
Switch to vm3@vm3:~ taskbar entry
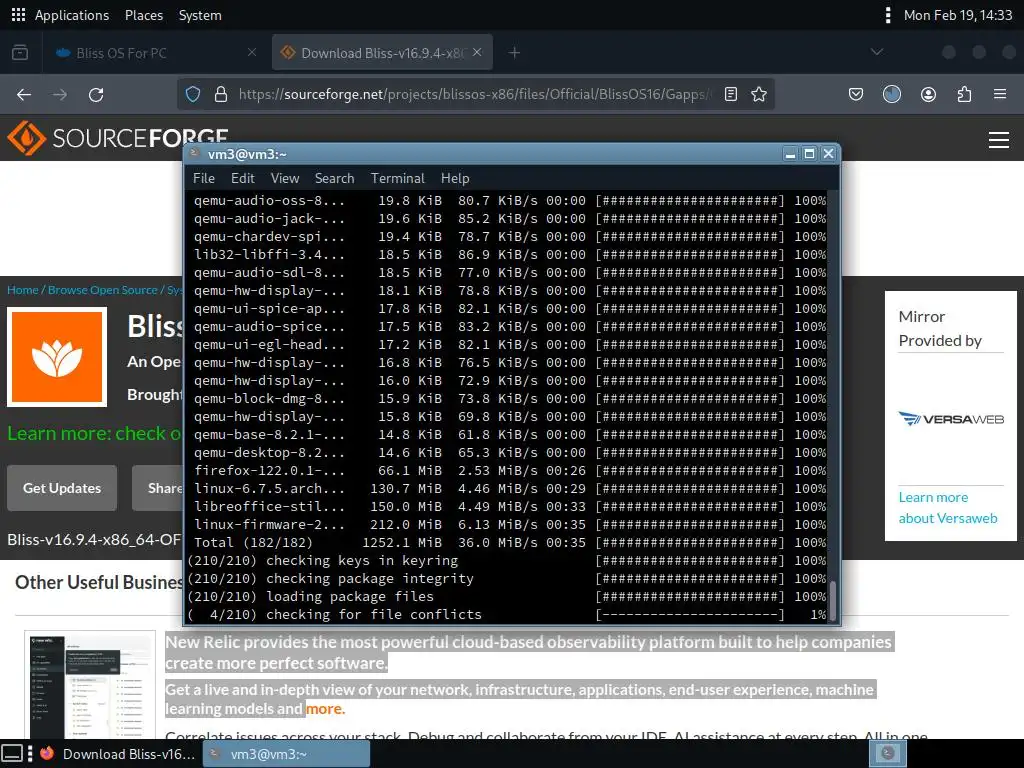(x=286, y=754)
